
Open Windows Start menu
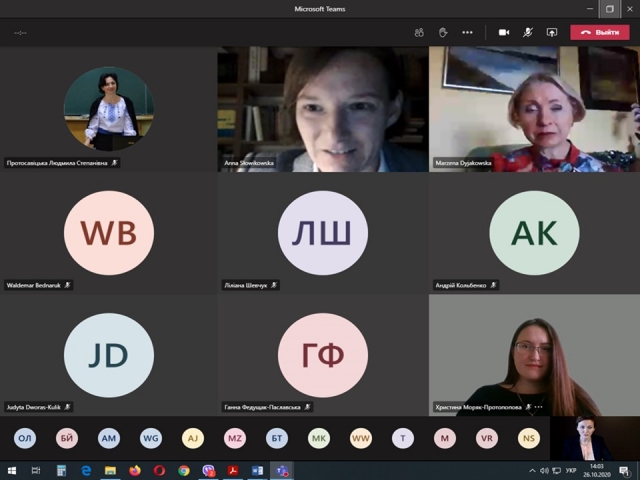(x=11, y=471)
